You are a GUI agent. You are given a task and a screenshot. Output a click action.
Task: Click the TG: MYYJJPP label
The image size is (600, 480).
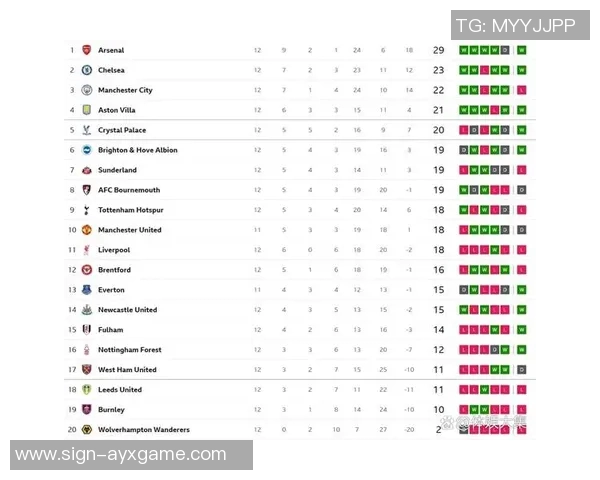pos(515,25)
